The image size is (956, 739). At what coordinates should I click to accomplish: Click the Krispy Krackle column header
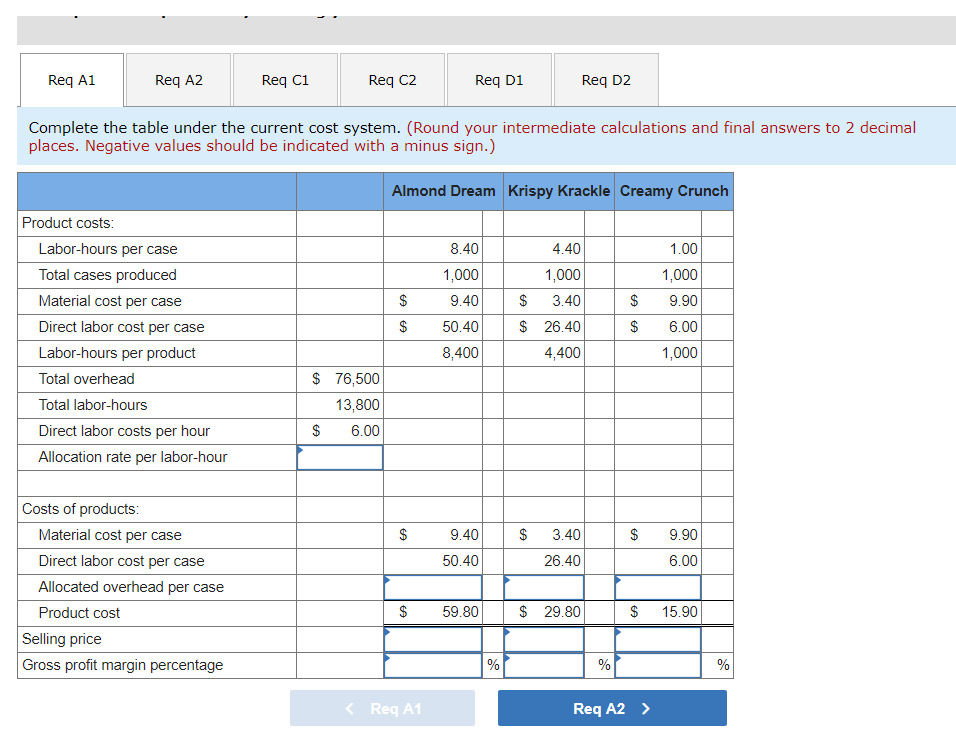559,191
